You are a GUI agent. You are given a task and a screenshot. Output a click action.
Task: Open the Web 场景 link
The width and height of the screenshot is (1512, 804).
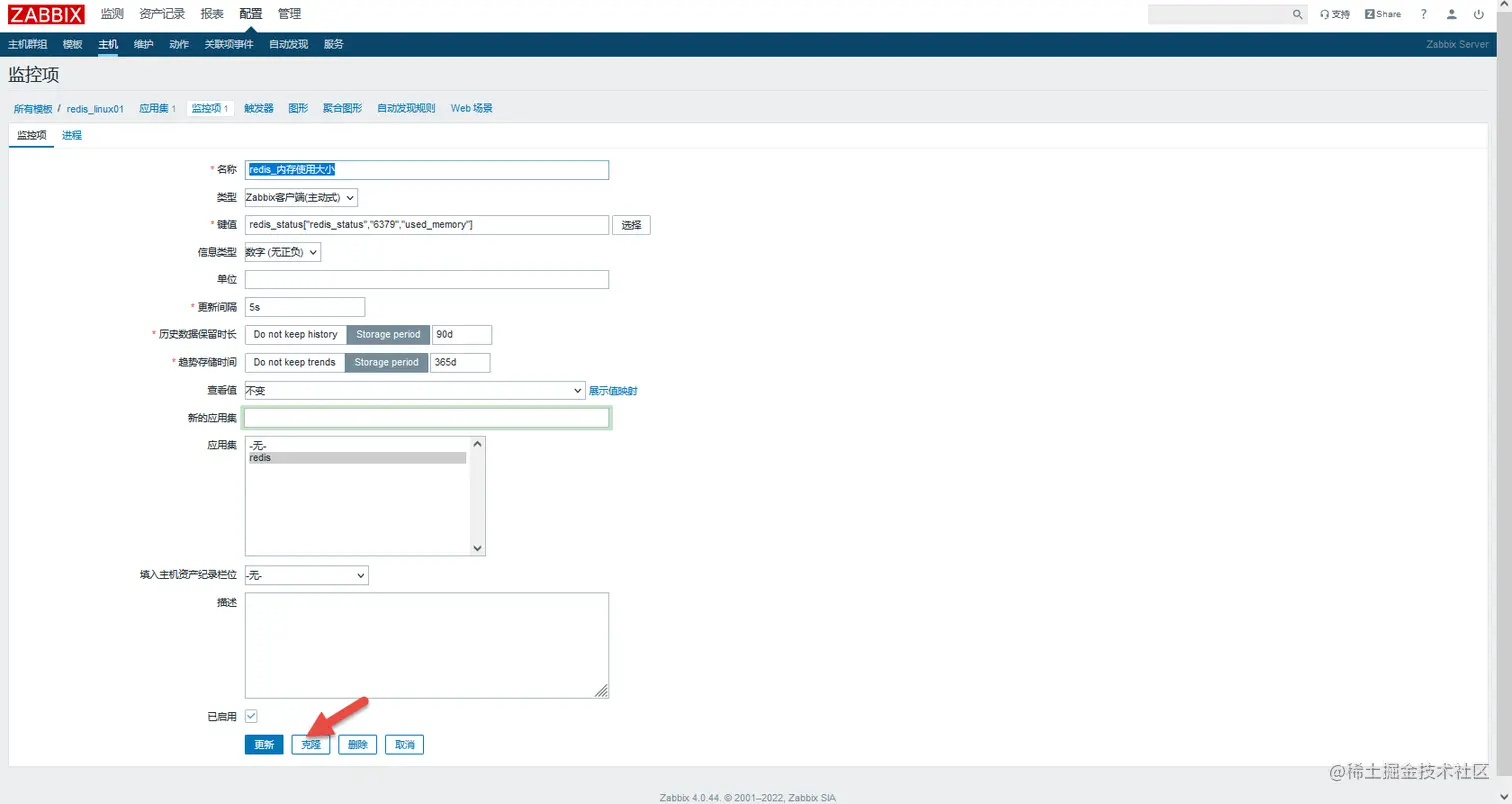(x=471, y=108)
